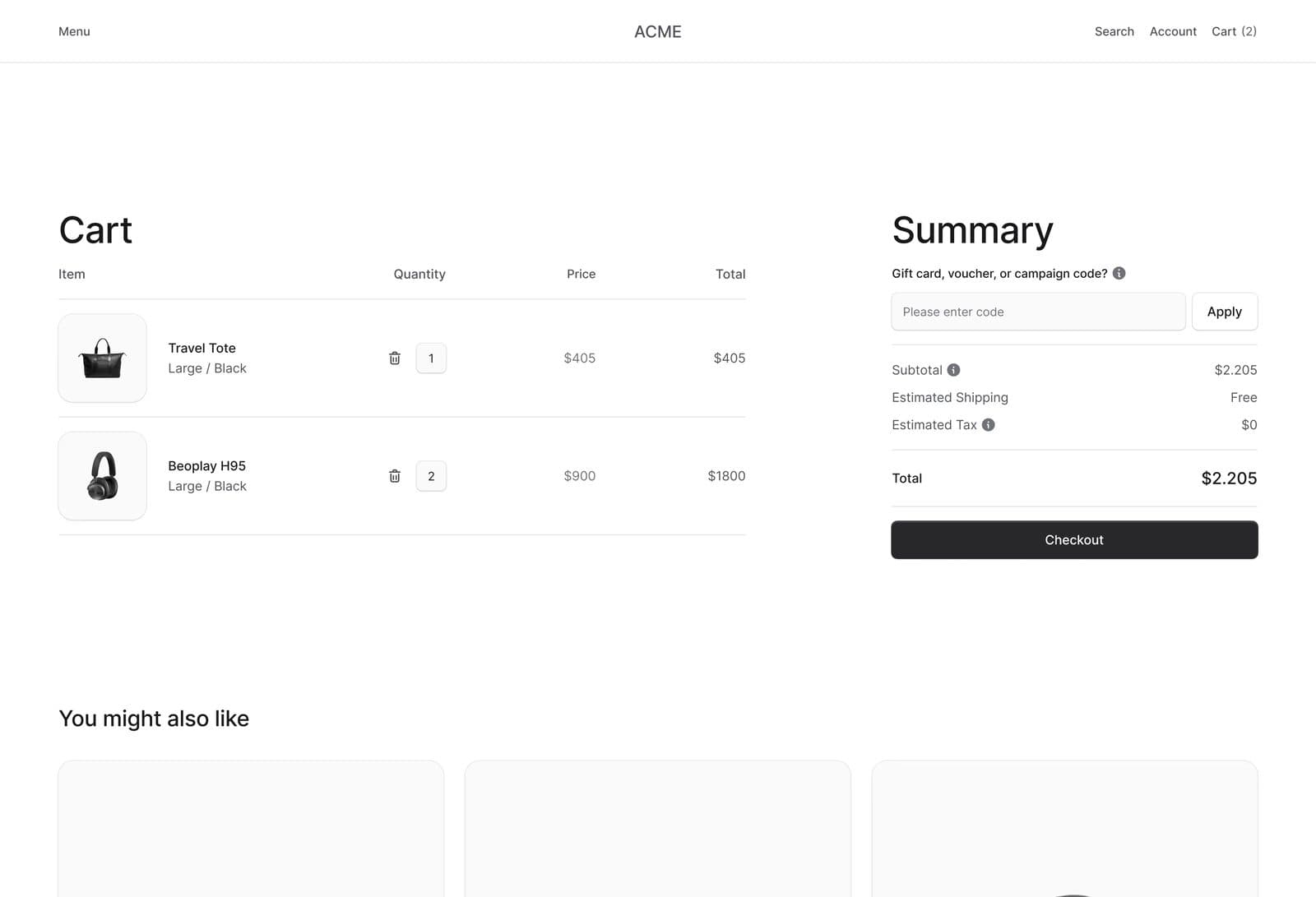Viewport: 1316px width, 897px height.
Task: Apply the entered voucher code
Action: pos(1225,312)
